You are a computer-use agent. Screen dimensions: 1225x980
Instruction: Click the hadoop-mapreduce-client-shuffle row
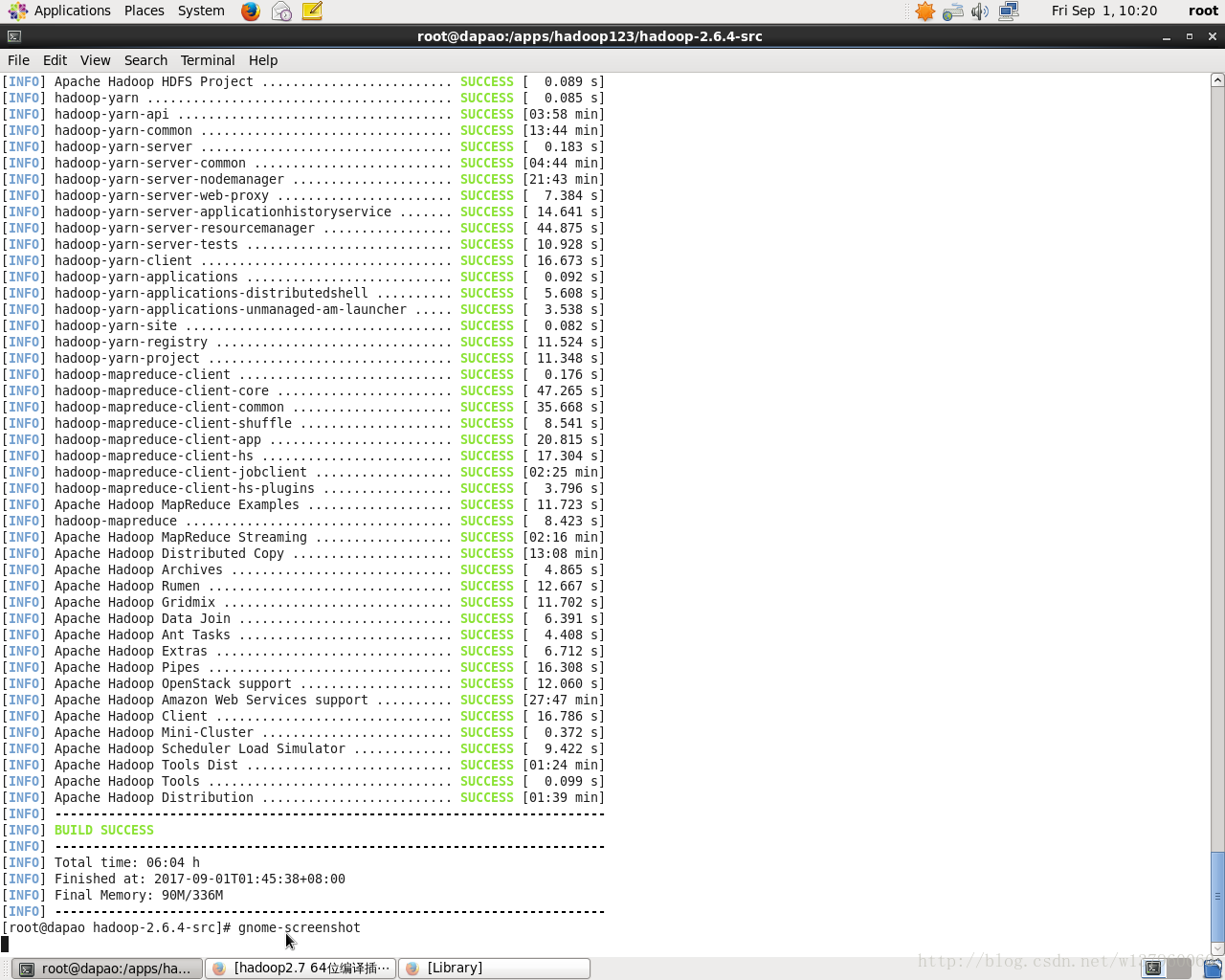303,423
